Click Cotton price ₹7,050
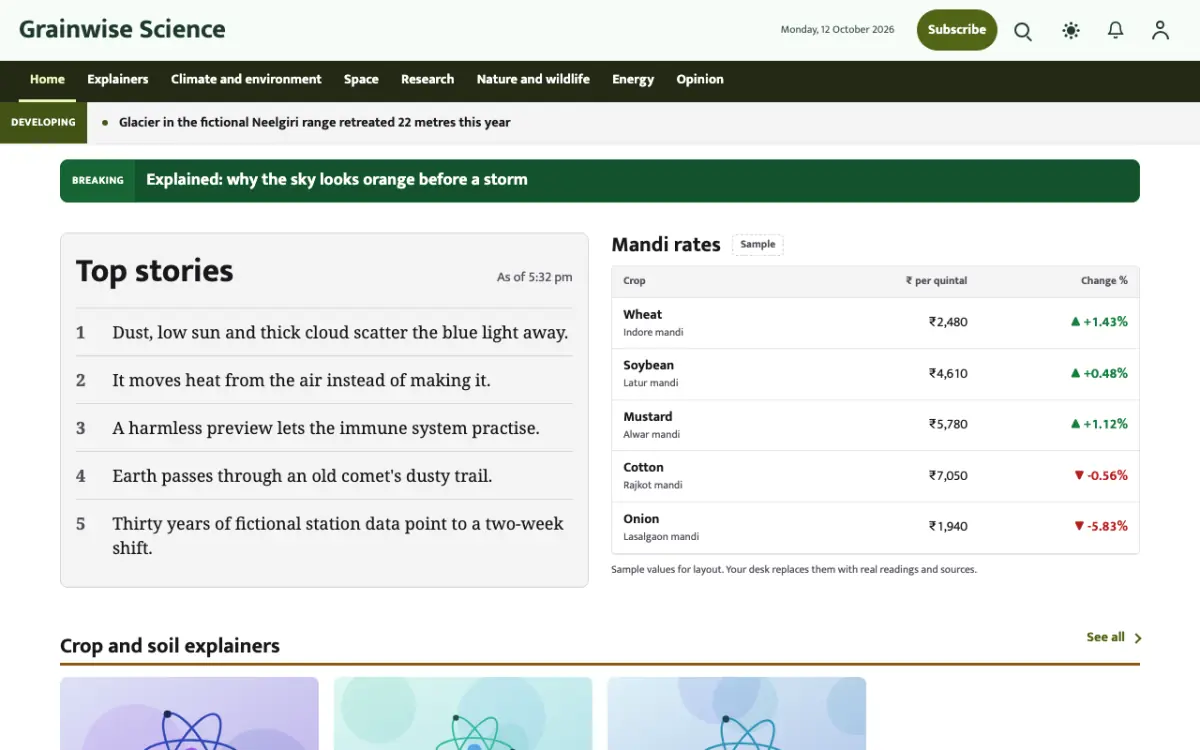 tap(948, 476)
